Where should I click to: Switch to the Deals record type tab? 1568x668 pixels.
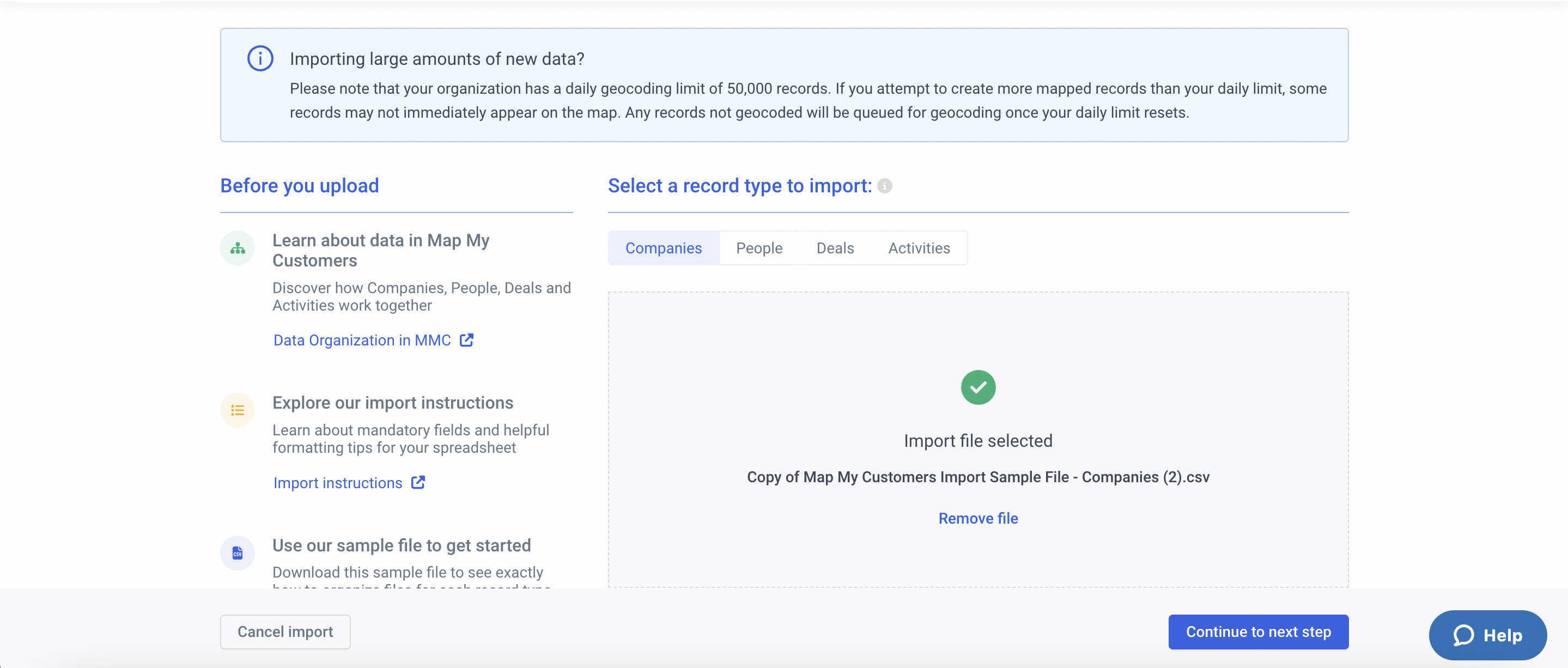click(835, 248)
